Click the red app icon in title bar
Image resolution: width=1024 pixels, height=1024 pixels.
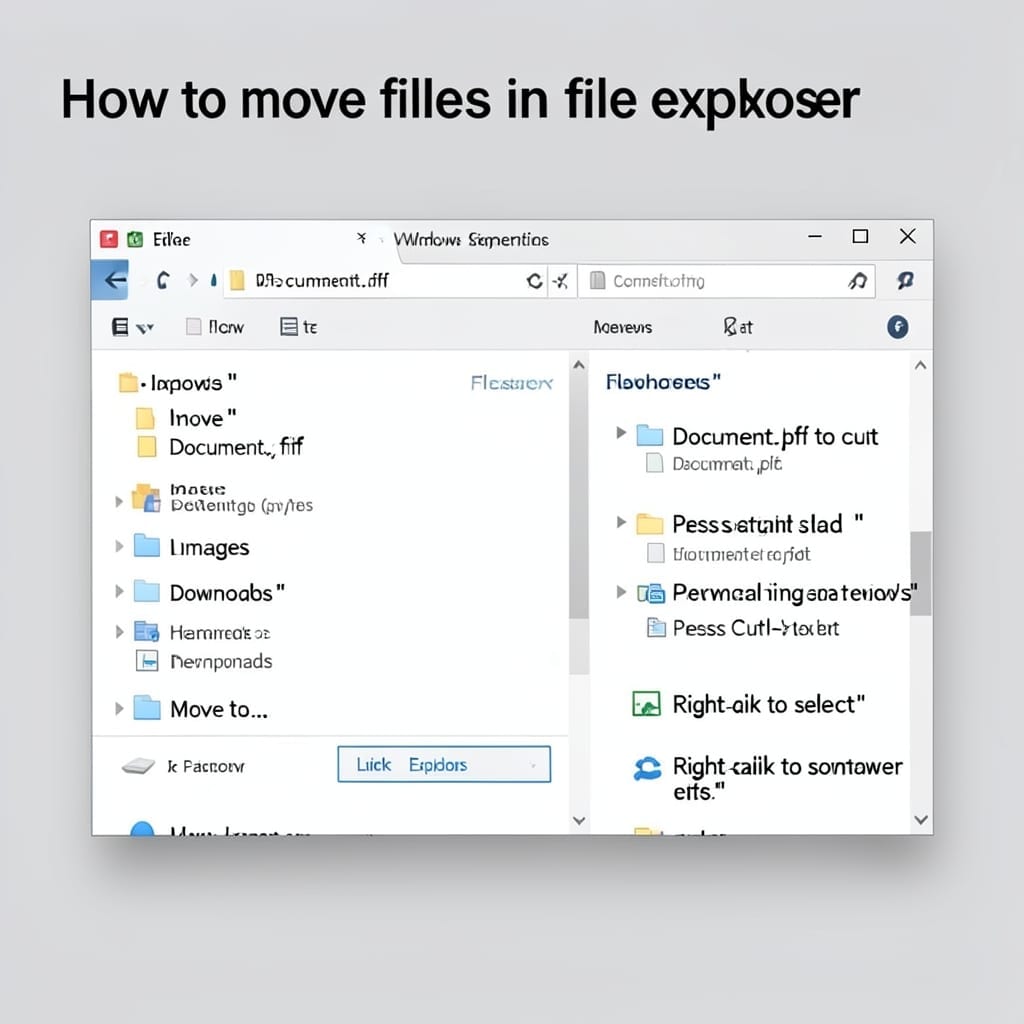tap(108, 239)
